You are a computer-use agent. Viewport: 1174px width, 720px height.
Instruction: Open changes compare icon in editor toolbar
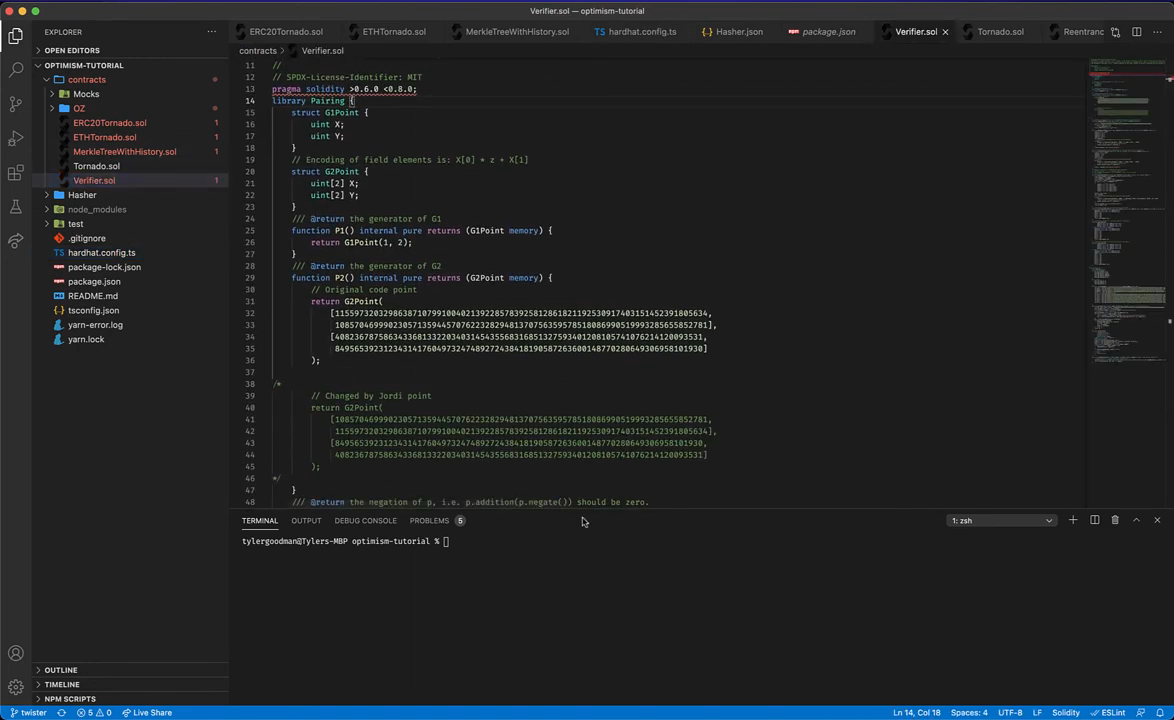pyautogui.click(x=1116, y=32)
